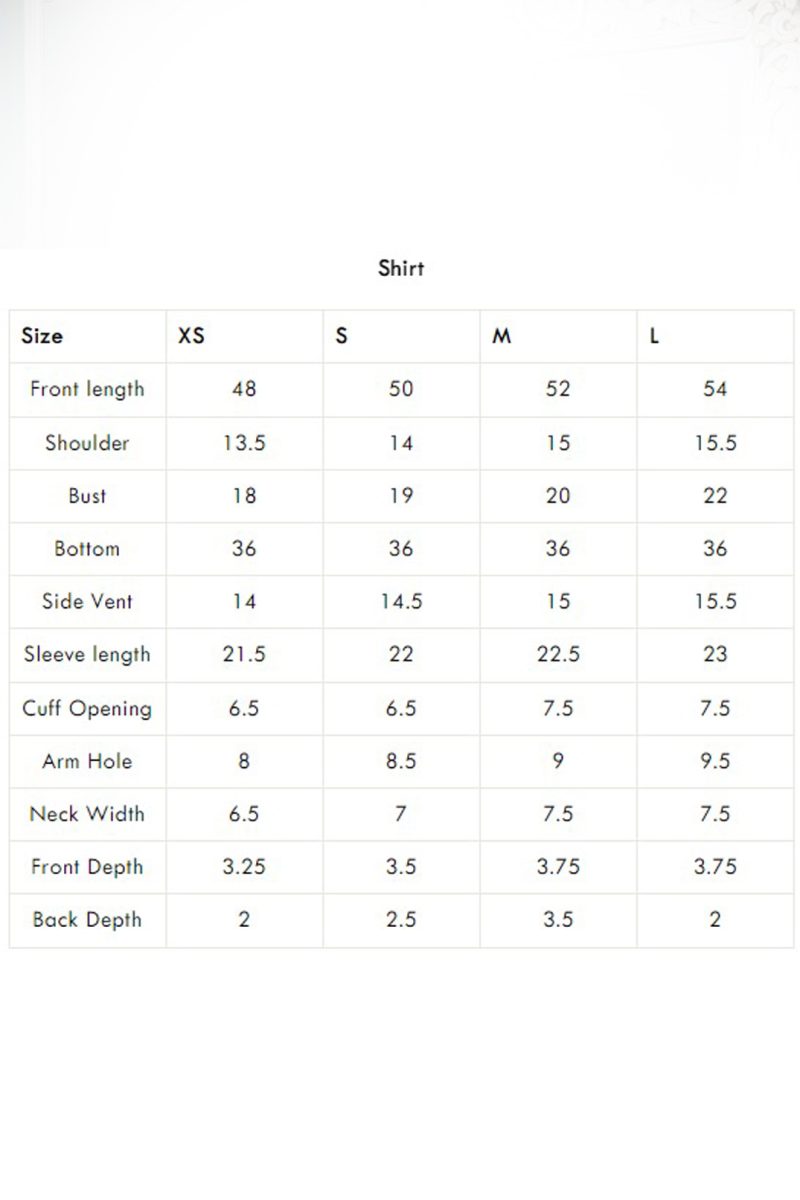Click the Shirt table title
Viewport: 800px width, 1200px height.
[401, 268]
